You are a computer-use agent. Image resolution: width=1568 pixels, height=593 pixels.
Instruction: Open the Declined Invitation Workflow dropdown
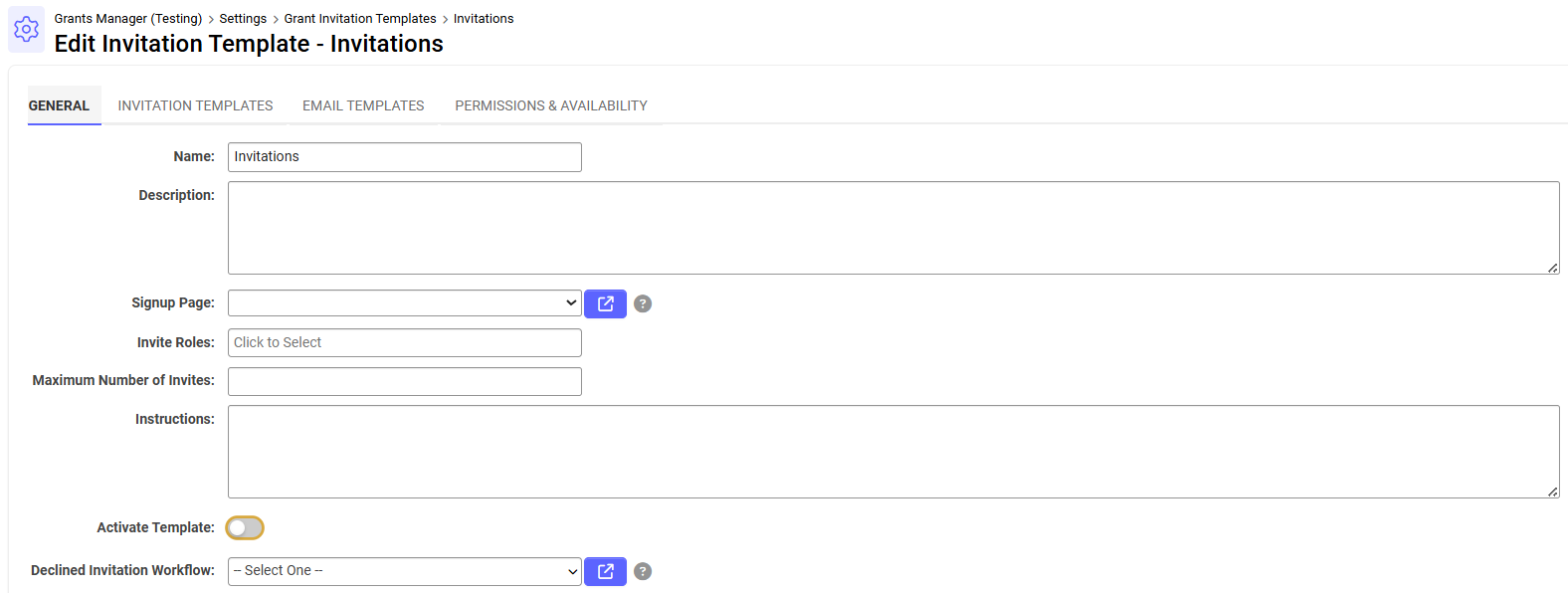click(404, 571)
